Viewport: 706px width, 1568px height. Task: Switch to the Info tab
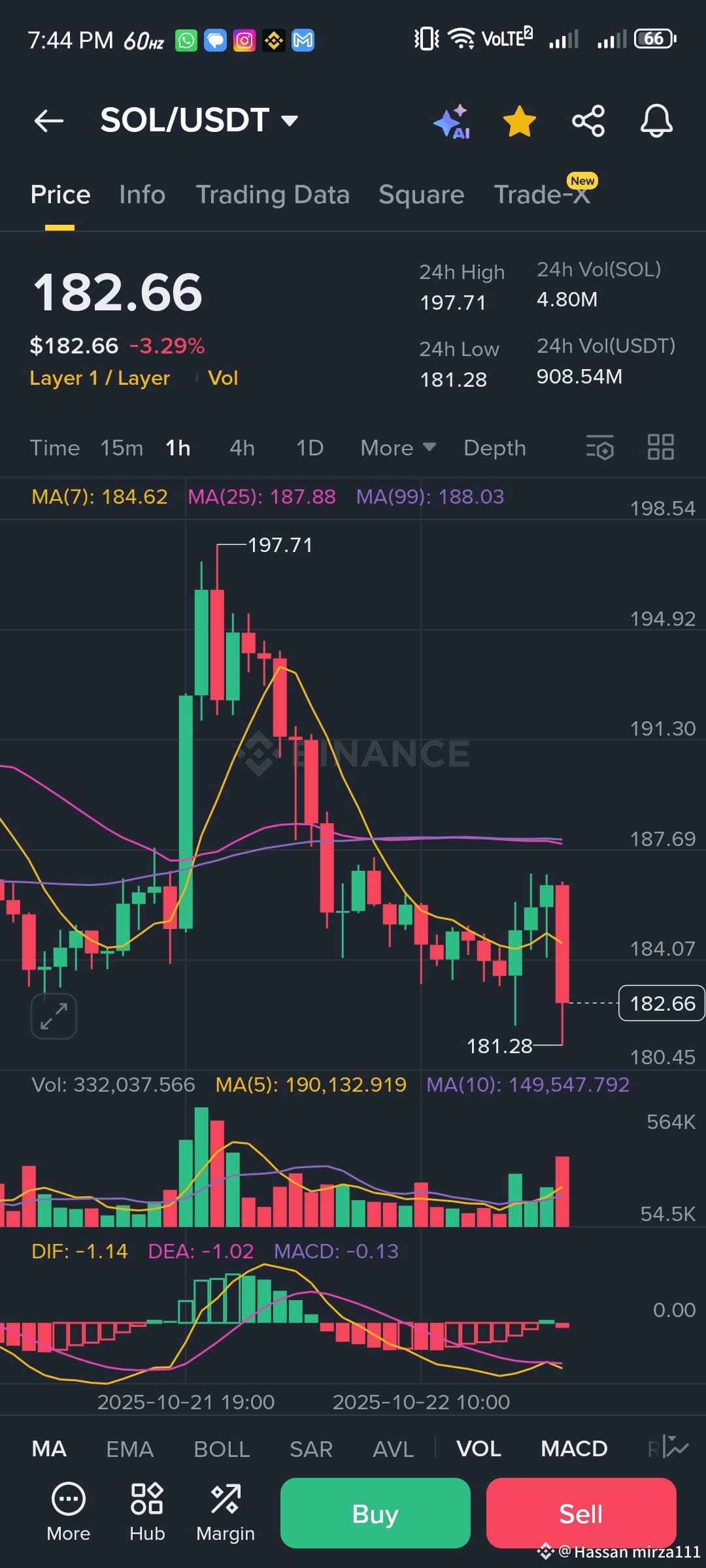(143, 195)
